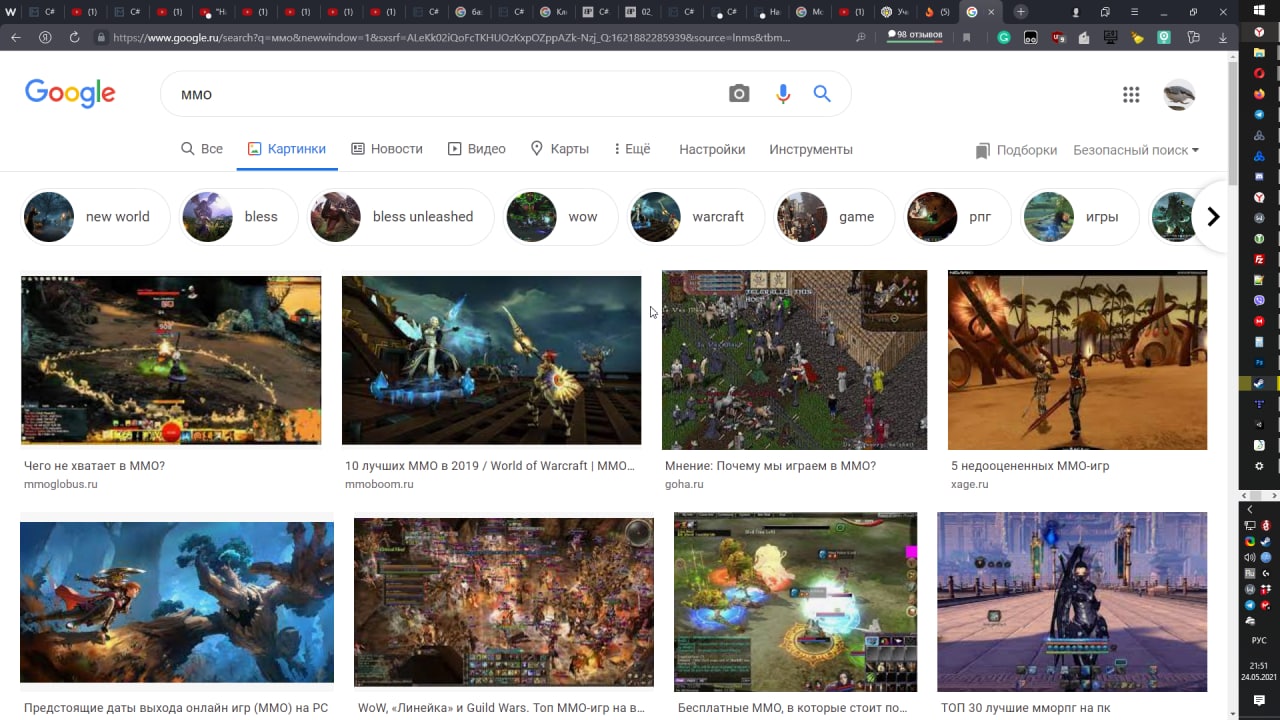This screenshot has width=1280, height=720.
Task: Open FileZilla from the taskbar
Action: pos(1259,259)
